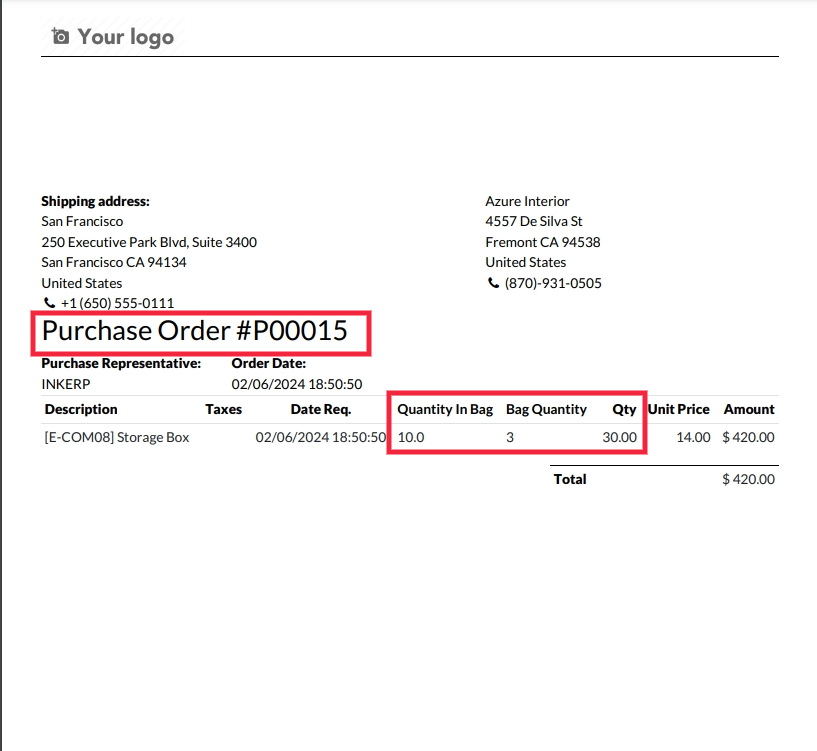Click the "Qty" column header

click(624, 410)
